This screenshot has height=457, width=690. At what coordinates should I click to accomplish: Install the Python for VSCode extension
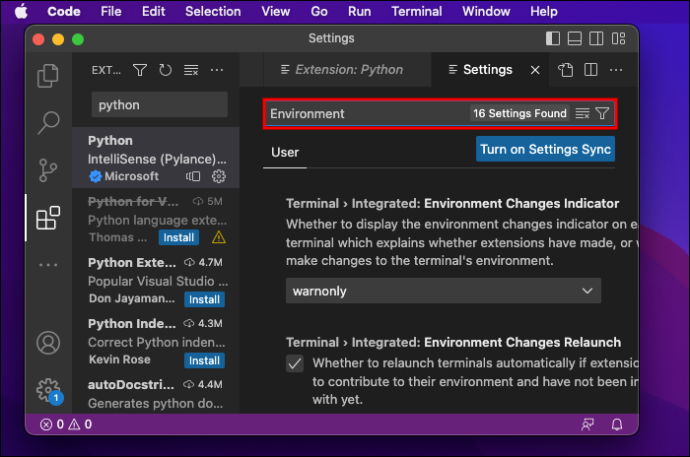coord(179,238)
